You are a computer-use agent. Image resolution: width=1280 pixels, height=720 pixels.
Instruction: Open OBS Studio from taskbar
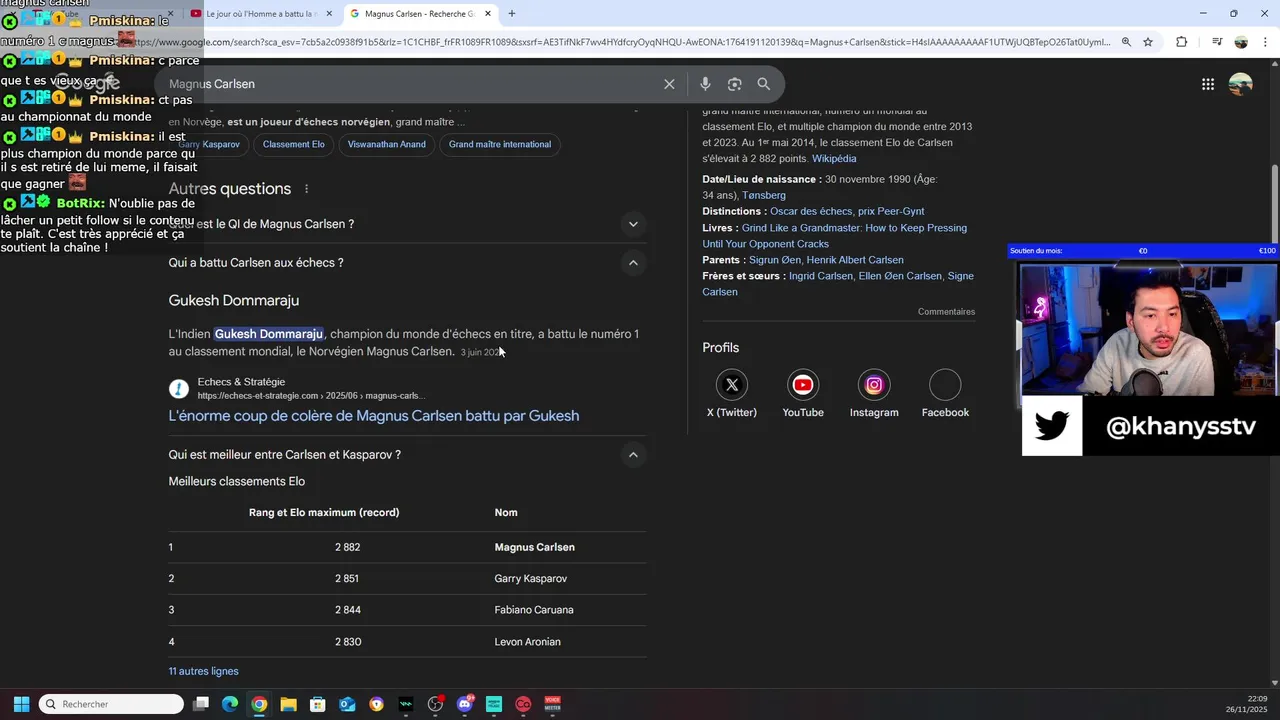435,704
